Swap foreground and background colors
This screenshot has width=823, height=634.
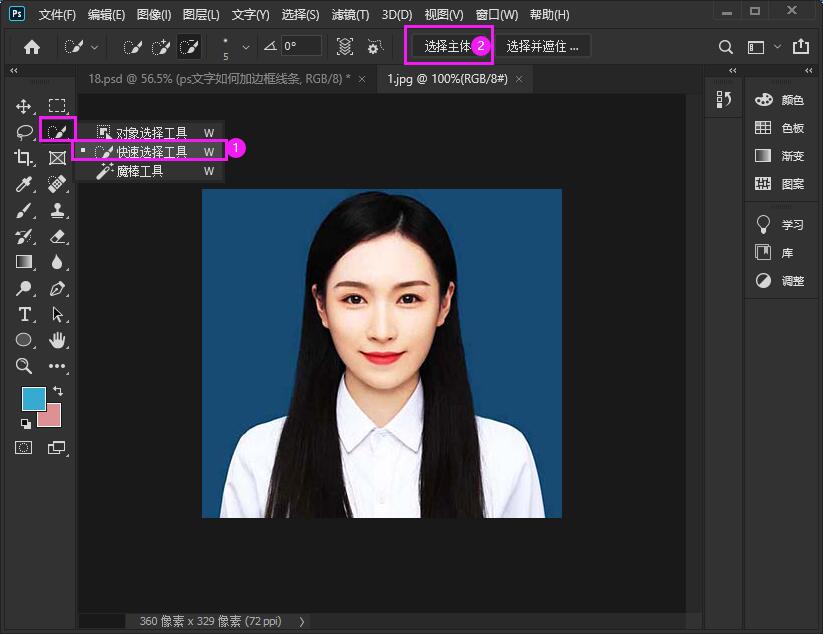pyautogui.click(x=58, y=391)
